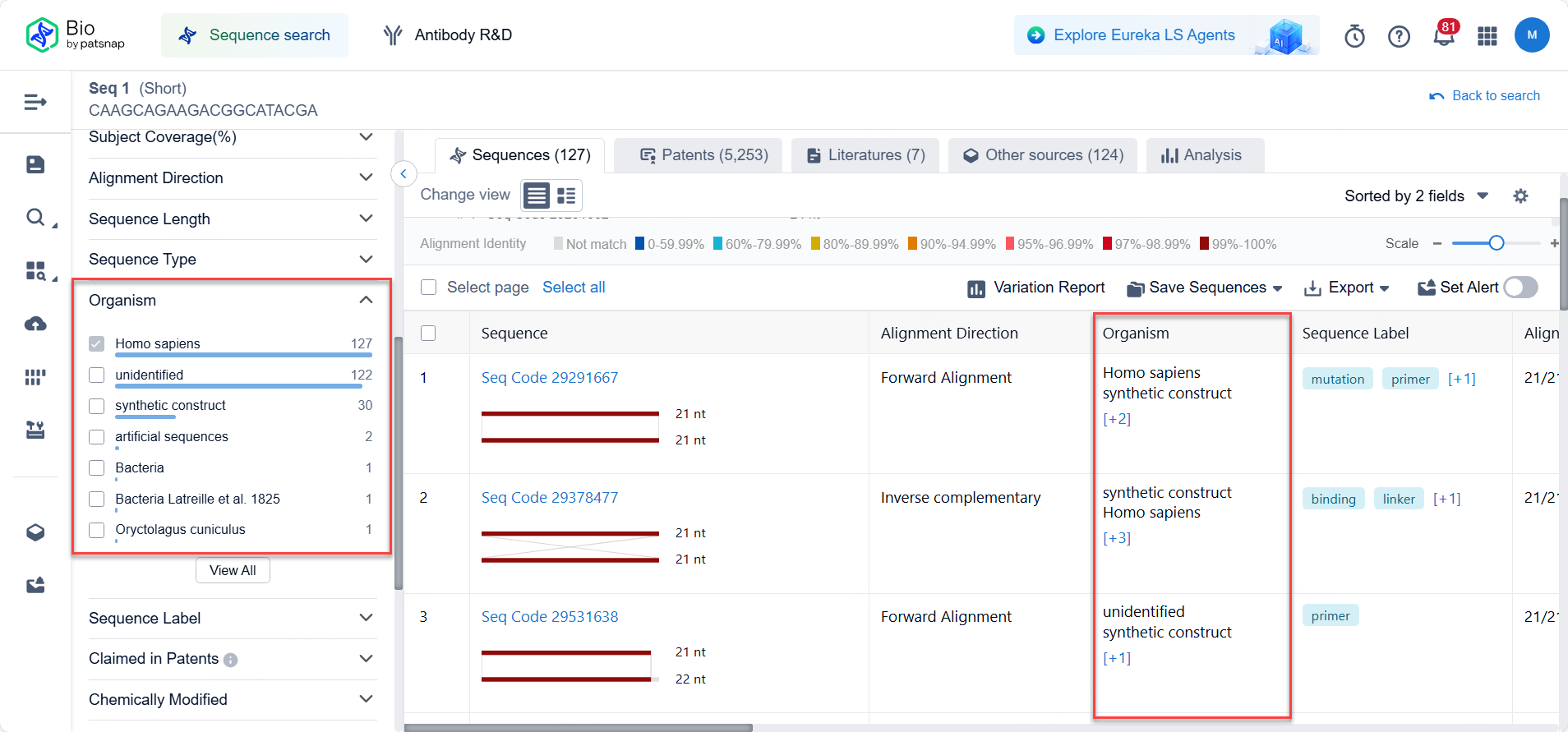Toggle the Set Alert switch

pyautogui.click(x=1520, y=288)
